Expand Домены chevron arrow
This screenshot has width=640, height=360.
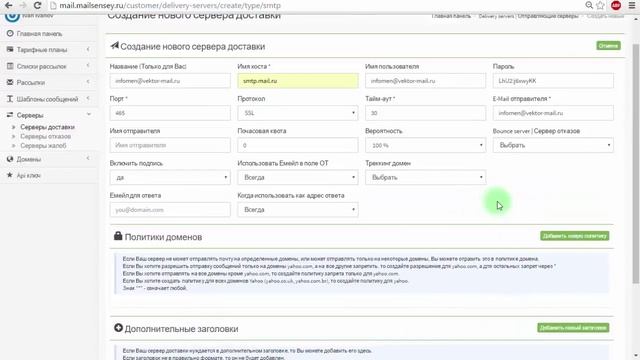(88, 159)
